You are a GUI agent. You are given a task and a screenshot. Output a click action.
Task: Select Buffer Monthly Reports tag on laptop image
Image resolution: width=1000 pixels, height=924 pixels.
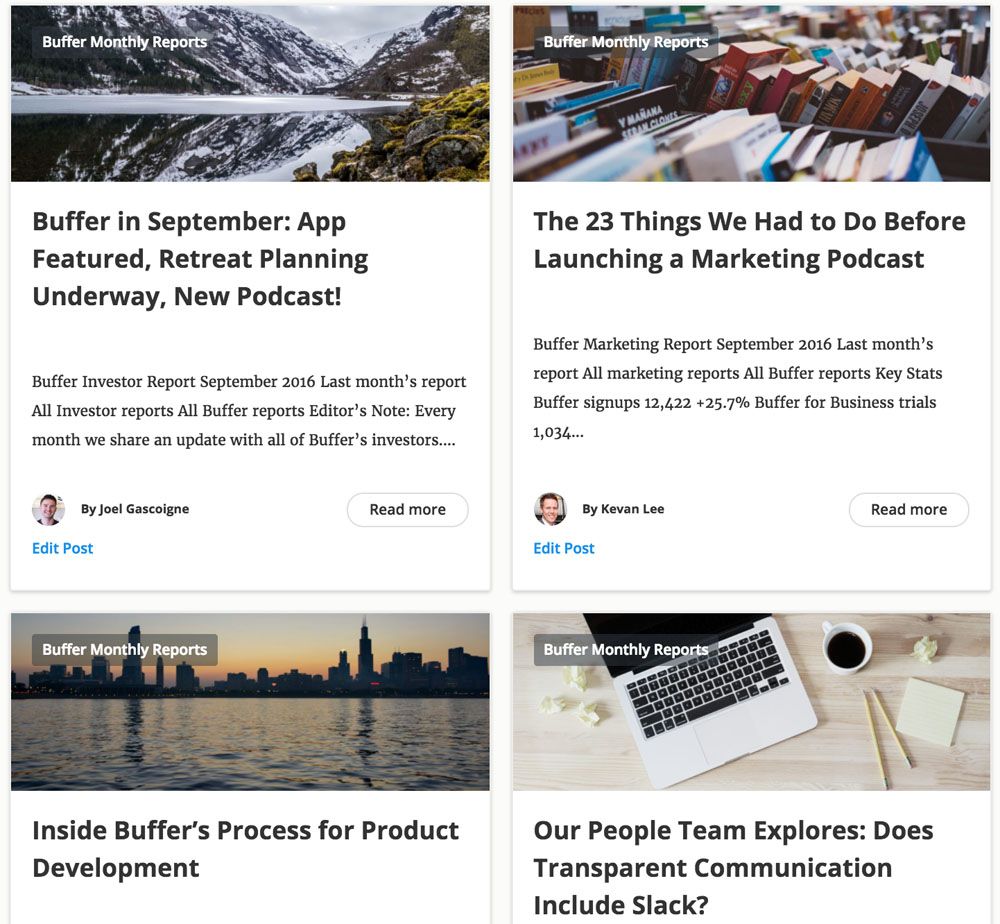coord(626,650)
